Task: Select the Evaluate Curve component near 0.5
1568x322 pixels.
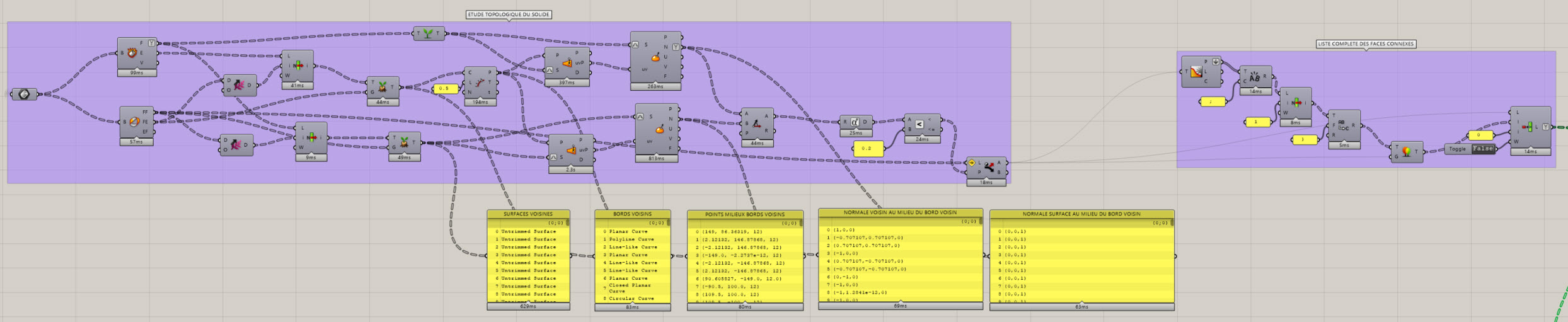Action: (x=480, y=83)
